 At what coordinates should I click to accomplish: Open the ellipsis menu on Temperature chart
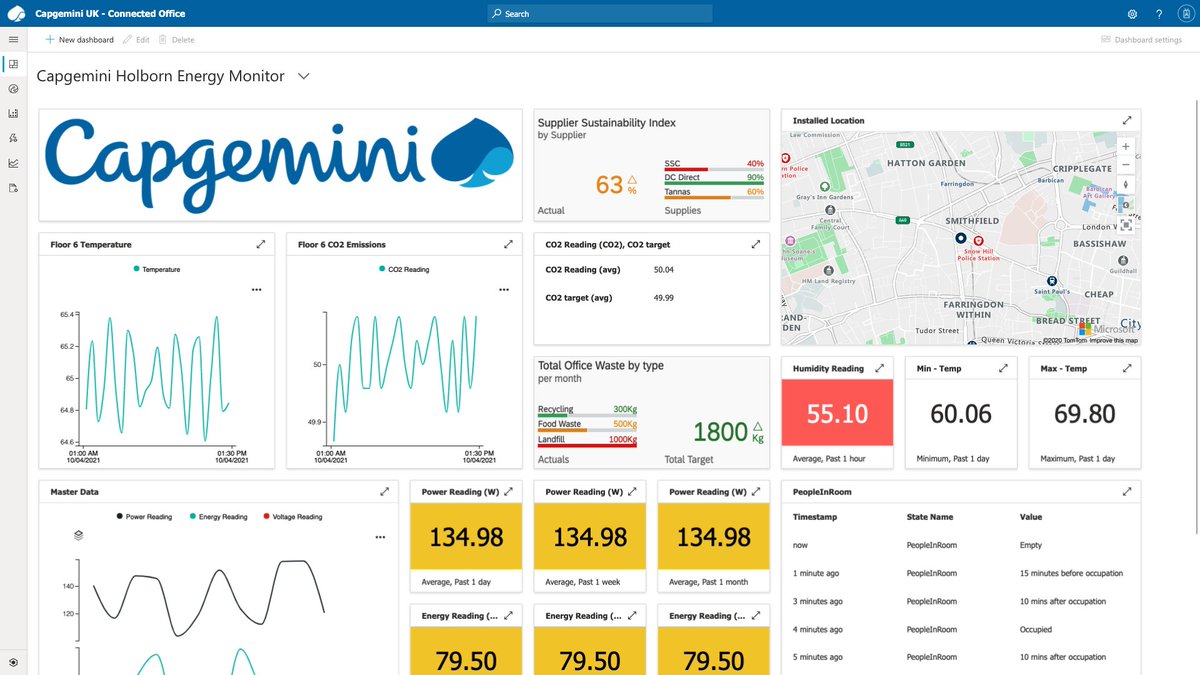256,289
